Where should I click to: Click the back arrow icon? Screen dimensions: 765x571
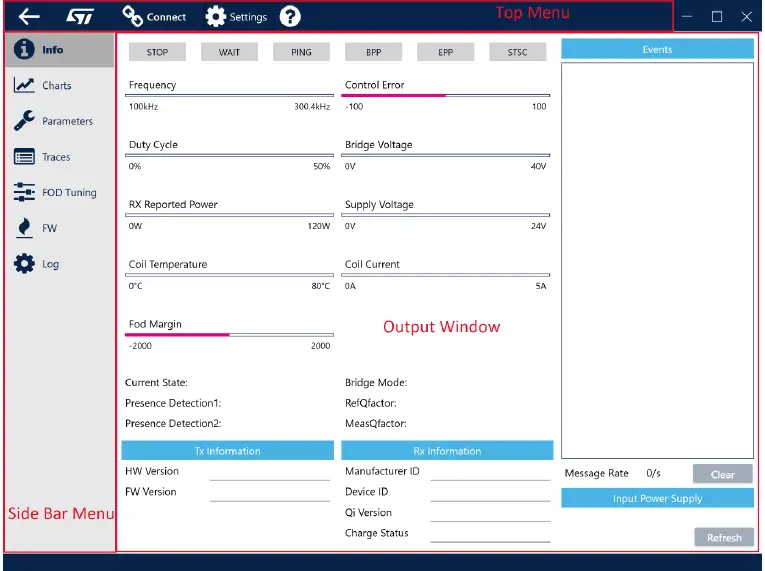29,16
